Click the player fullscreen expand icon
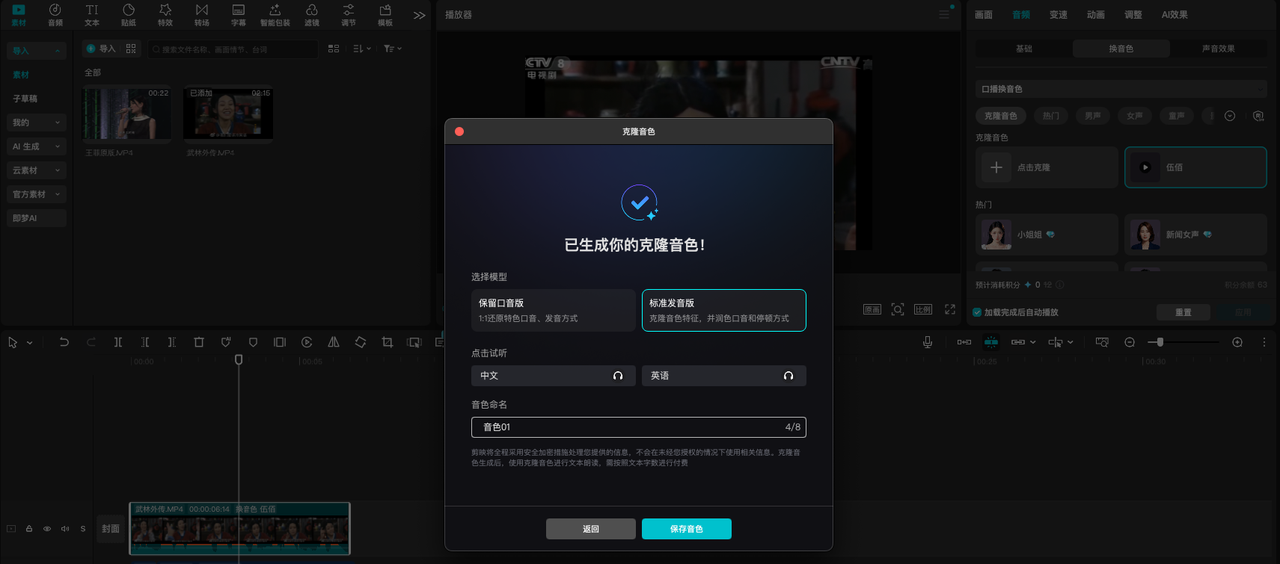The height and width of the screenshot is (564, 1280). coord(950,309)
